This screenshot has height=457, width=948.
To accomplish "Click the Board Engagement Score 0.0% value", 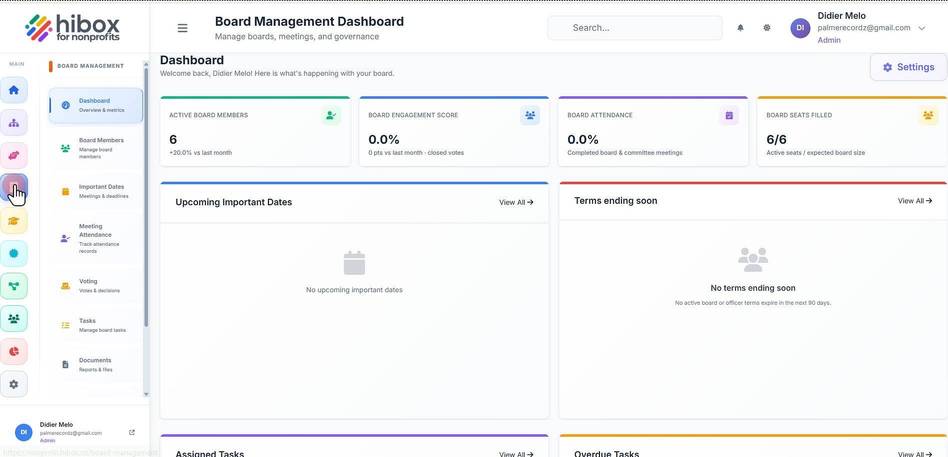I will pyautogui.click(x=384, y=140).
